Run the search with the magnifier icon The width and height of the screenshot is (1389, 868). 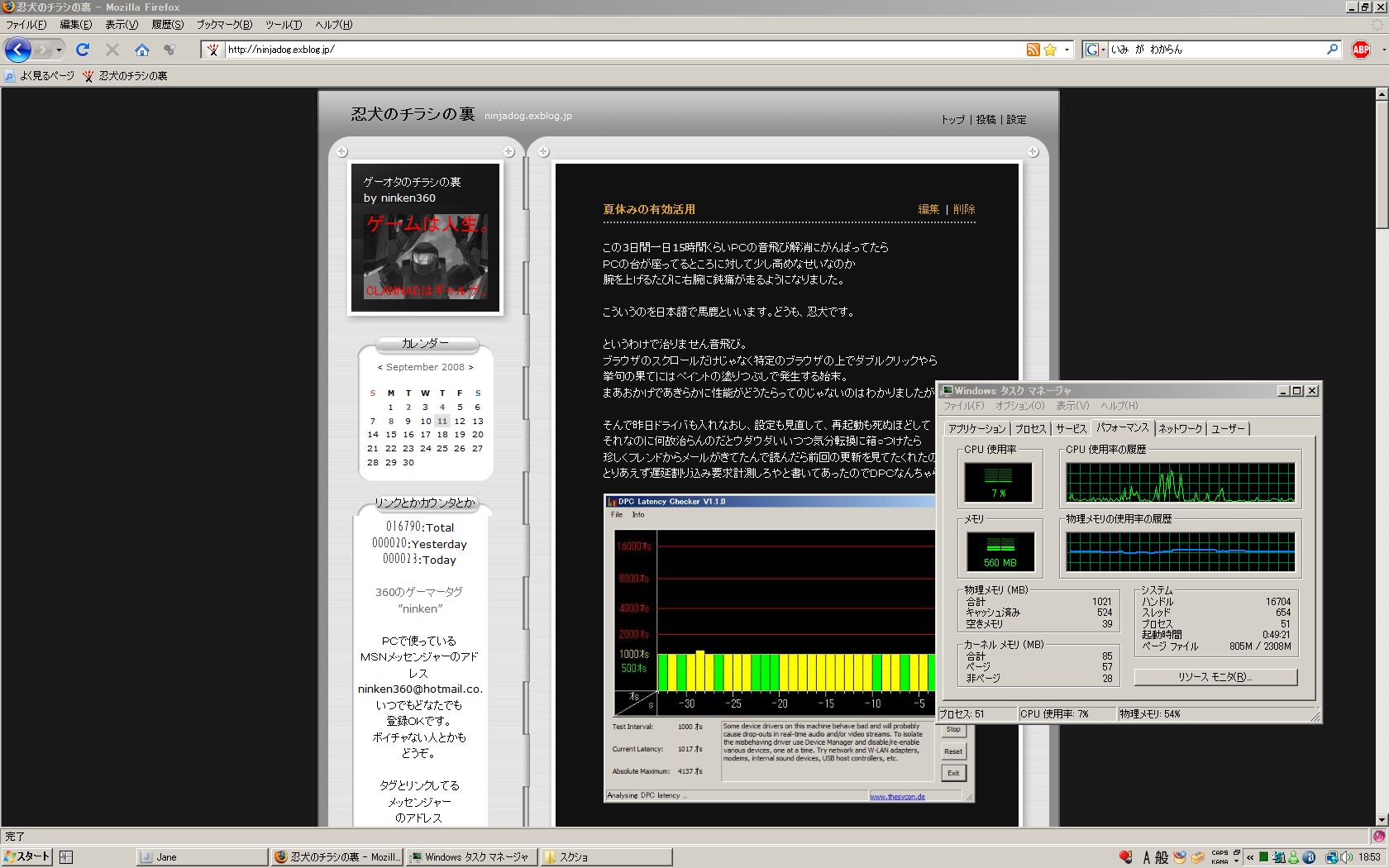point(1332,50)
